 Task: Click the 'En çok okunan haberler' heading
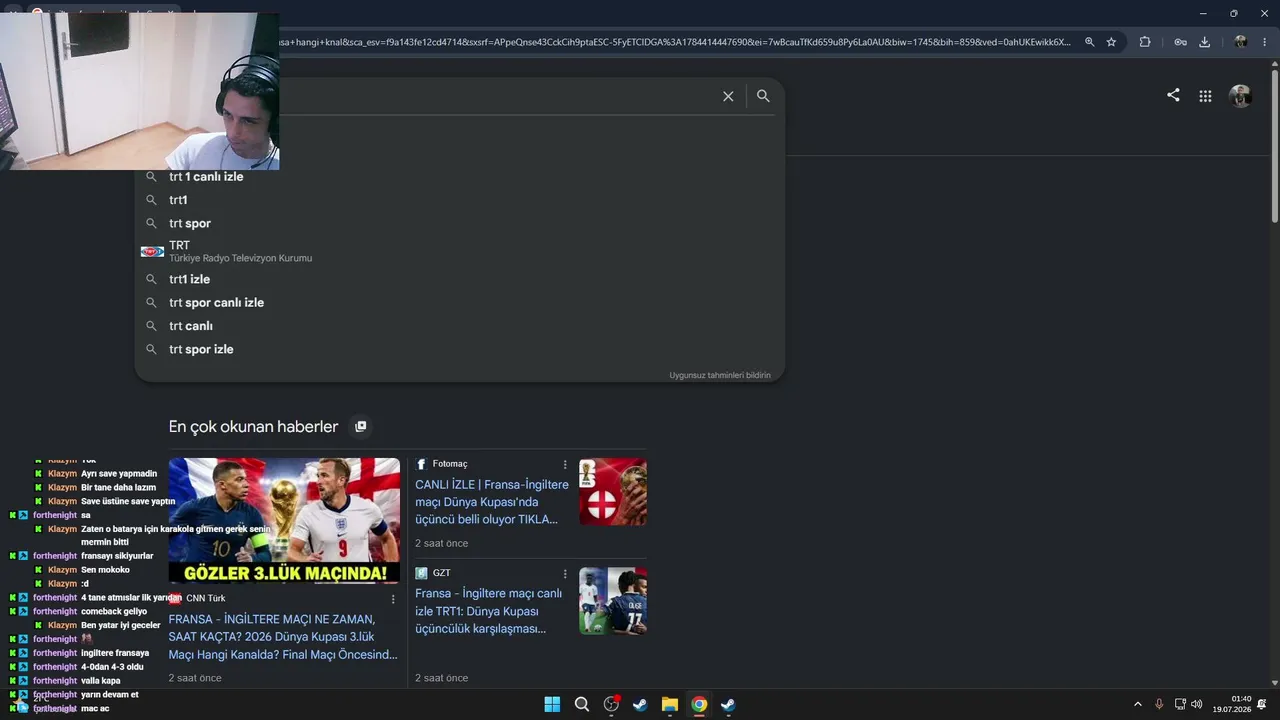[253, 427]
